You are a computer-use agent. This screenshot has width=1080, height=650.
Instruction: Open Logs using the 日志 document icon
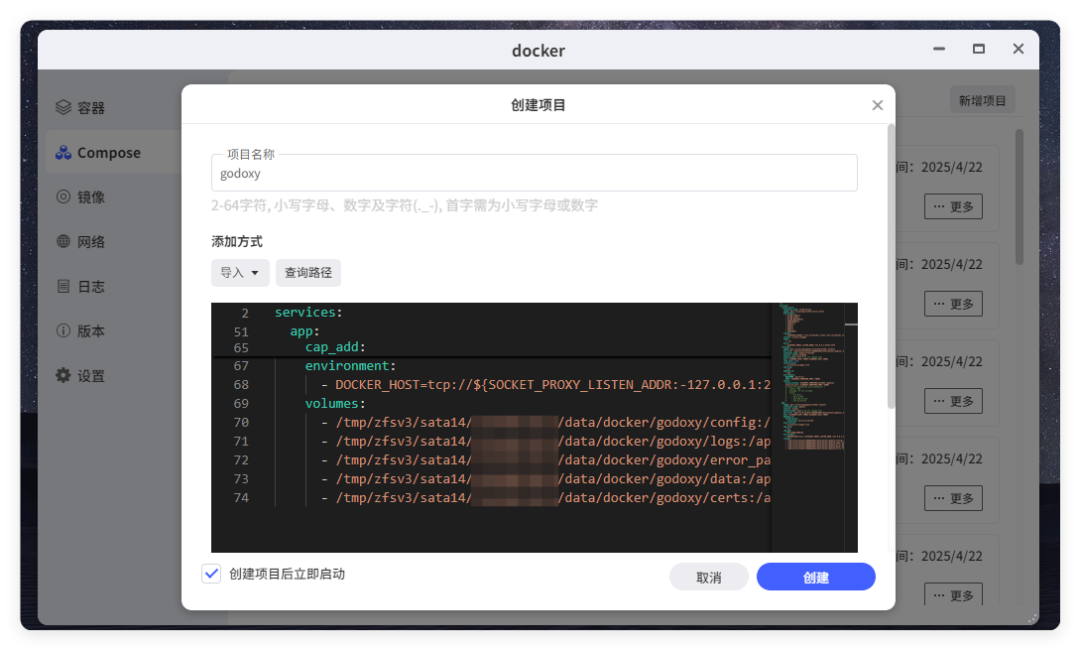(64, 286)
